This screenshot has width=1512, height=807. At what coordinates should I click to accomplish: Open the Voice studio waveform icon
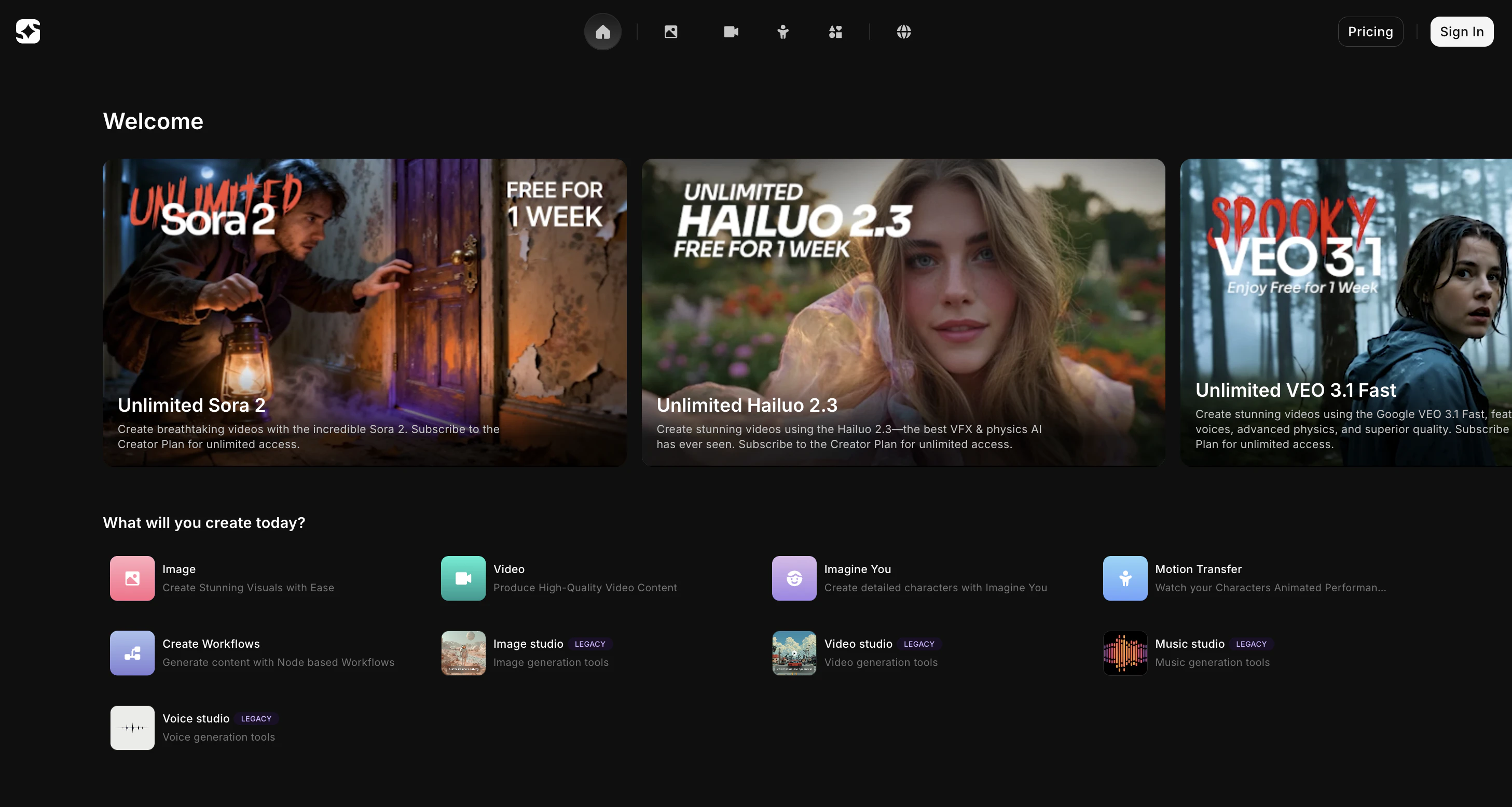[132, 728]
